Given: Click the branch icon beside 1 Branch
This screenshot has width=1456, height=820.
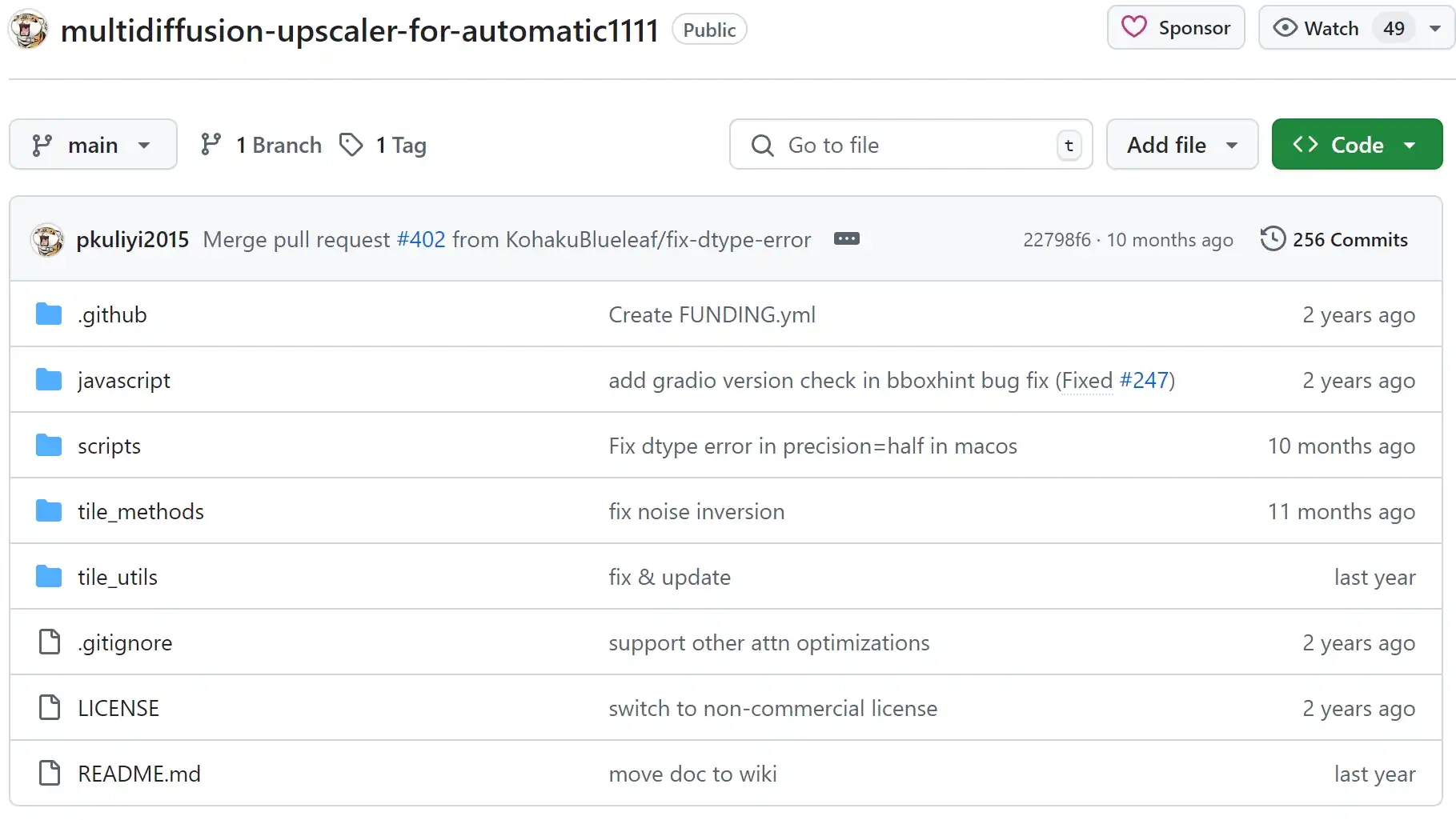Looking at the screenshot, I should 211,144.
